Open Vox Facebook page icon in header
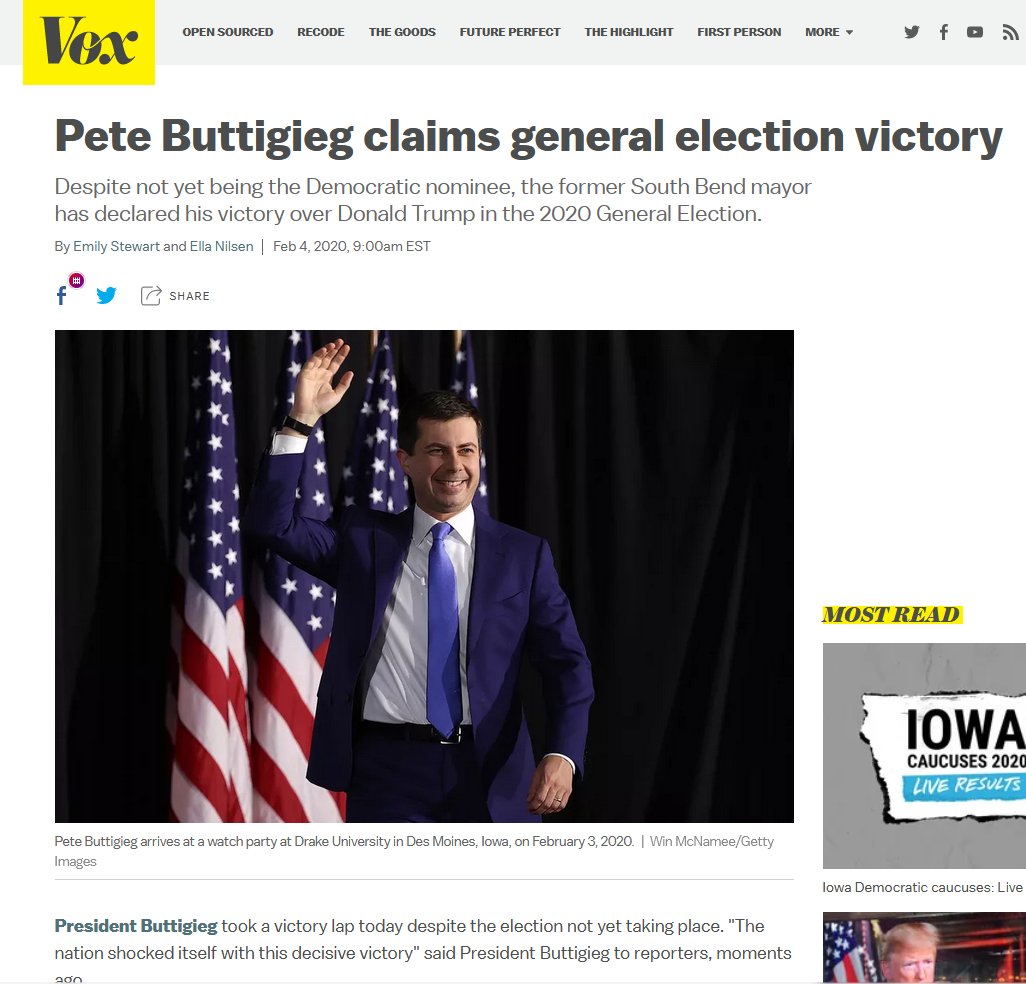The width and height of the screenshot is (1026, 984). pos(944,32)
